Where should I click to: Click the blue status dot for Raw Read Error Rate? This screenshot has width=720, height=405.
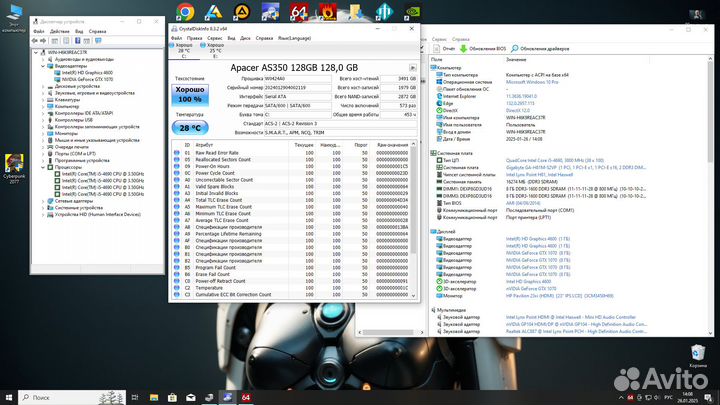177,153
